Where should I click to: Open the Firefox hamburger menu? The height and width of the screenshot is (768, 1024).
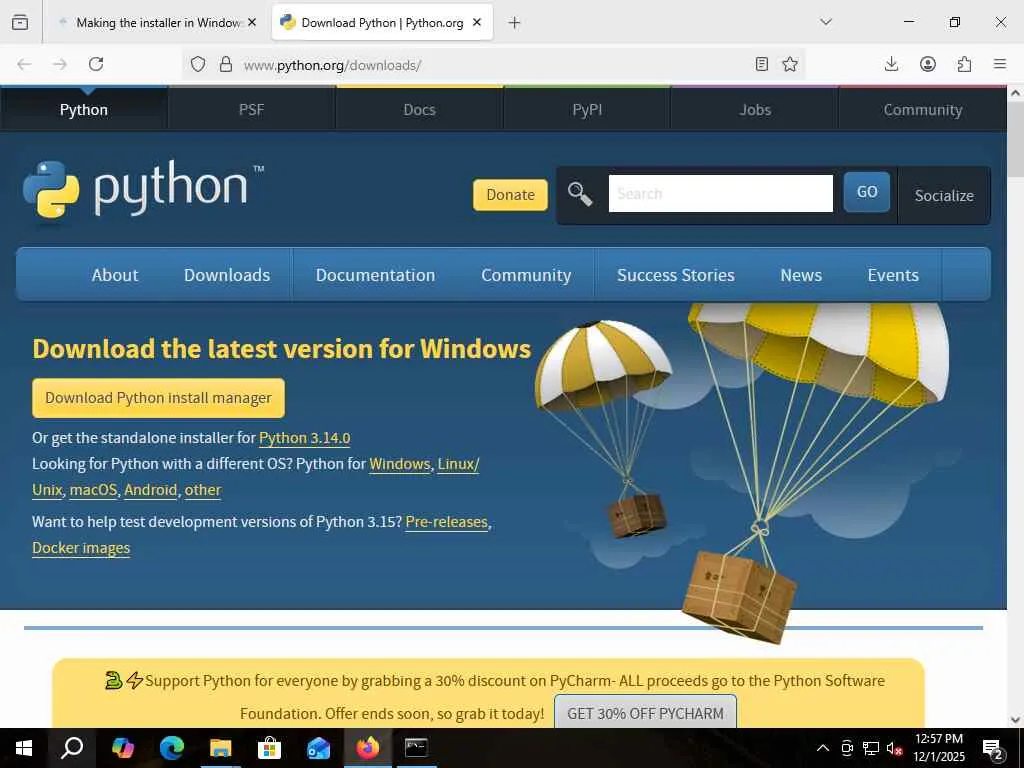[x=1000, y=64]
